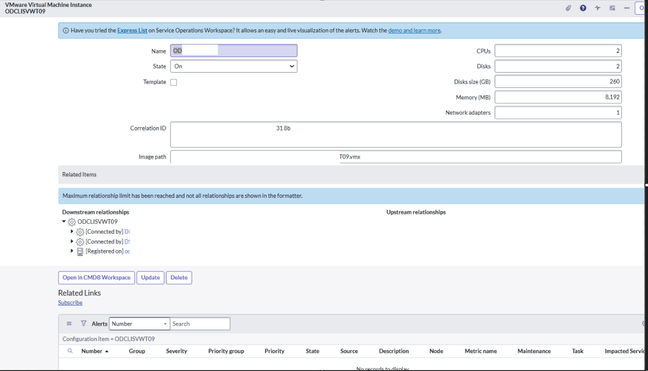Viewport: 648px width, 371px height.
Task: Click the Alerts Search input field
Action: pos(200,323)
